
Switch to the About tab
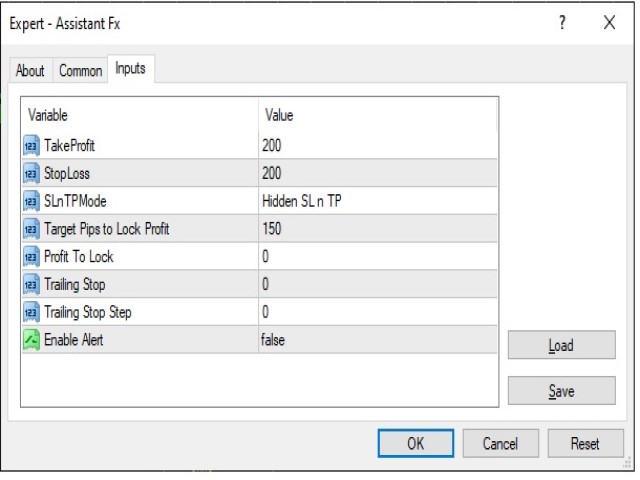(30, 71)
